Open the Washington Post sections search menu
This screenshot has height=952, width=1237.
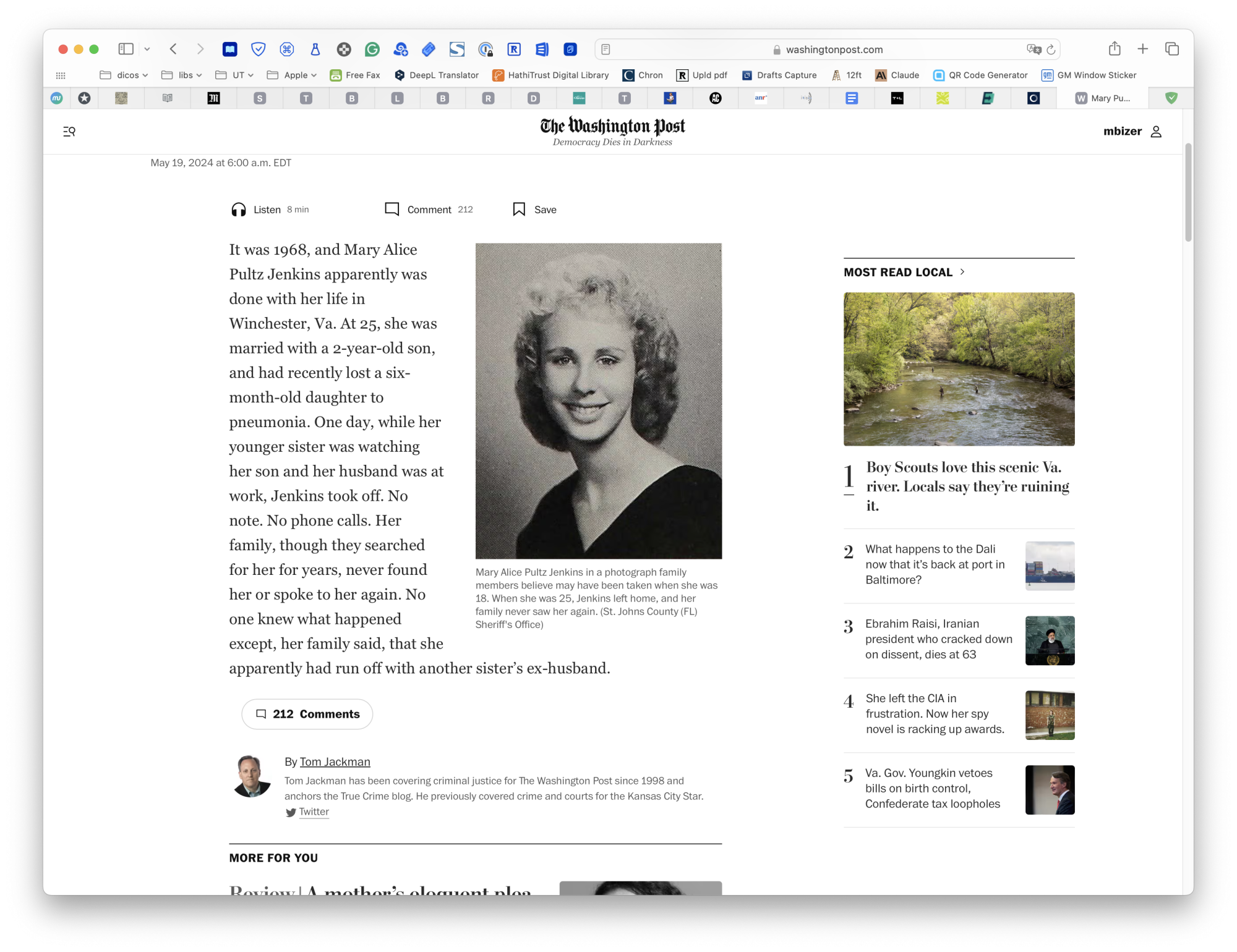pyautogui.click(x=69, y=132)
